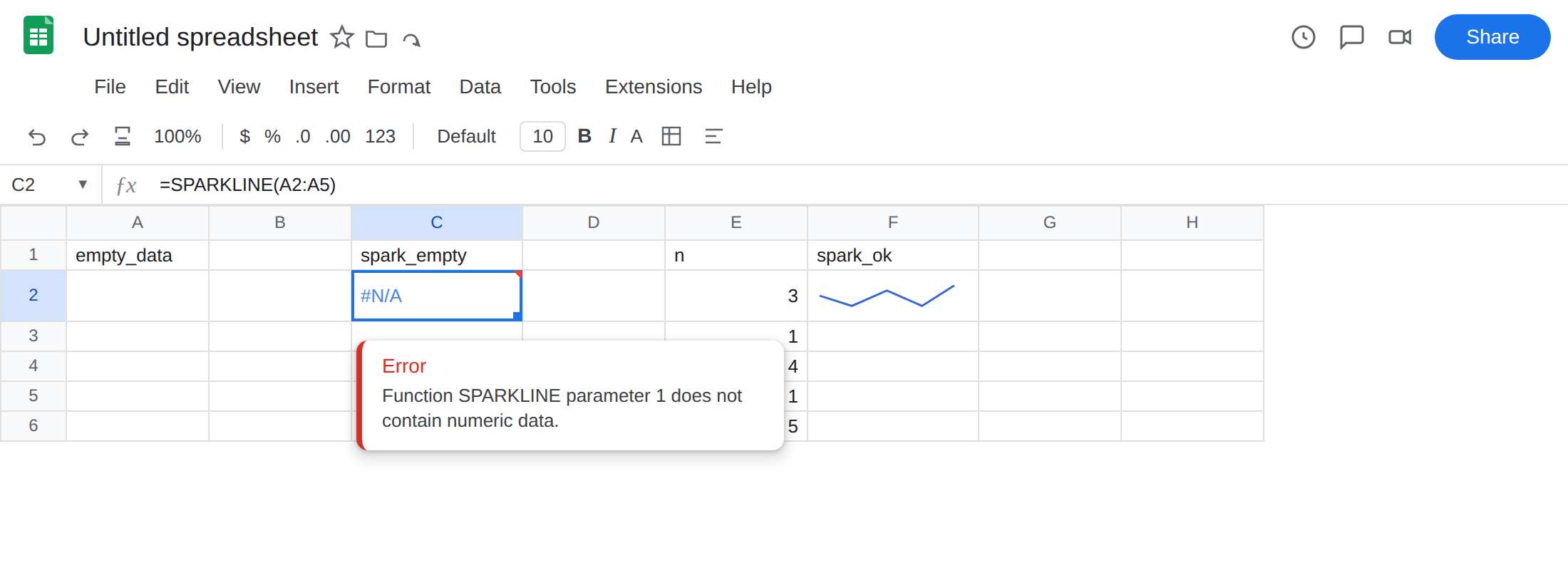Image resolution: width=1568 pixels, height=570 pixels.
Task: Open text color picker
Action: [636, 136]
